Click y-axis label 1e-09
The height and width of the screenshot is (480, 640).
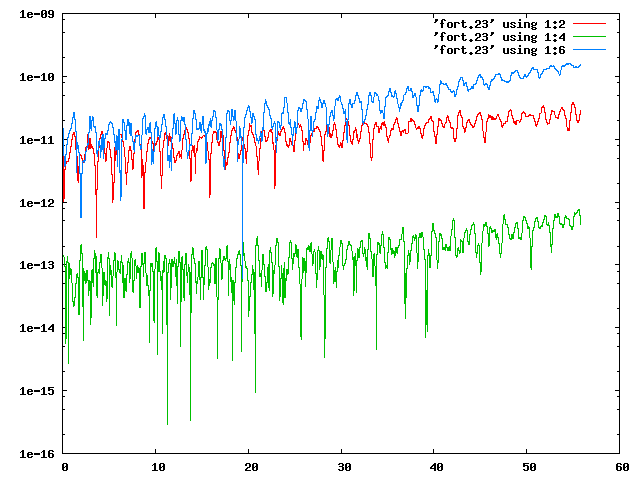click(37, 14)
